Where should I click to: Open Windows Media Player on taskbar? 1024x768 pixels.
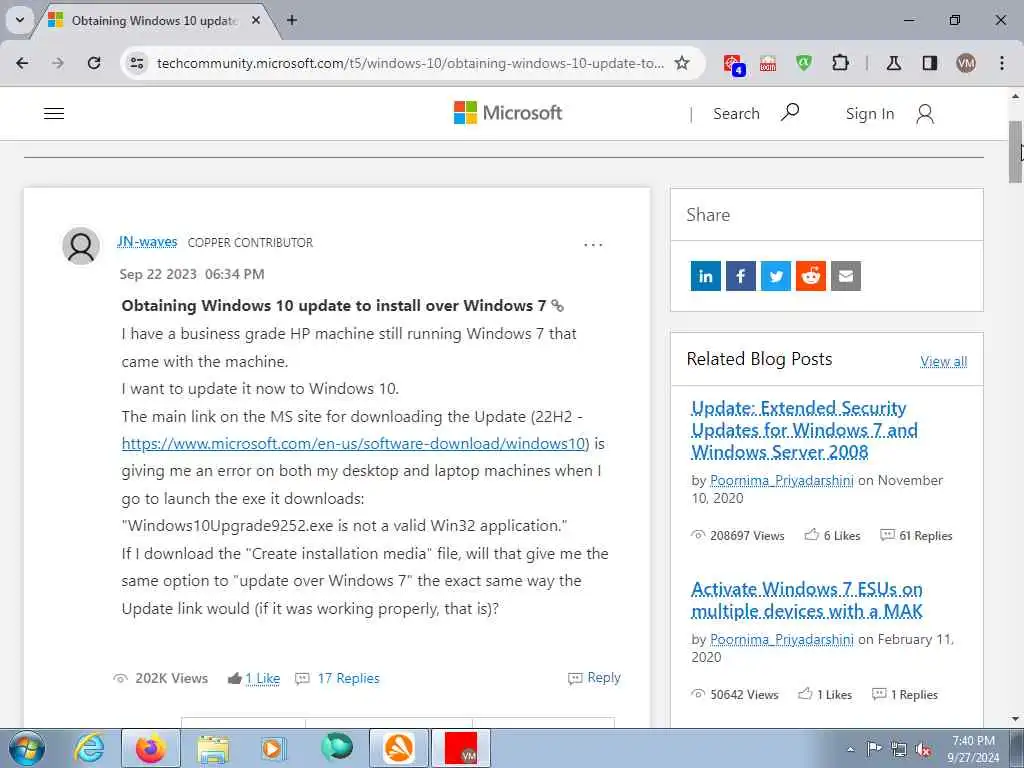coord(273,748)
